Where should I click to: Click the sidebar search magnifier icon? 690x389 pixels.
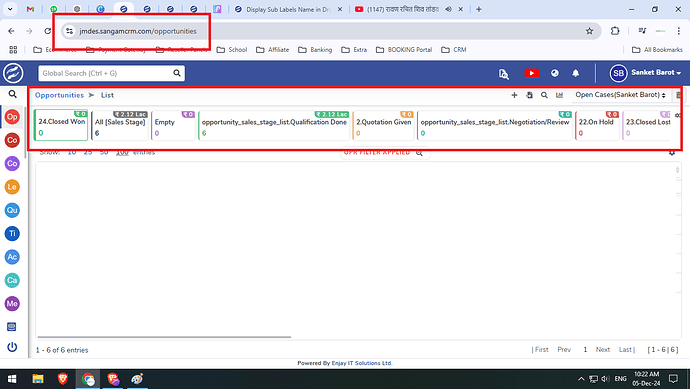[12, 94]
